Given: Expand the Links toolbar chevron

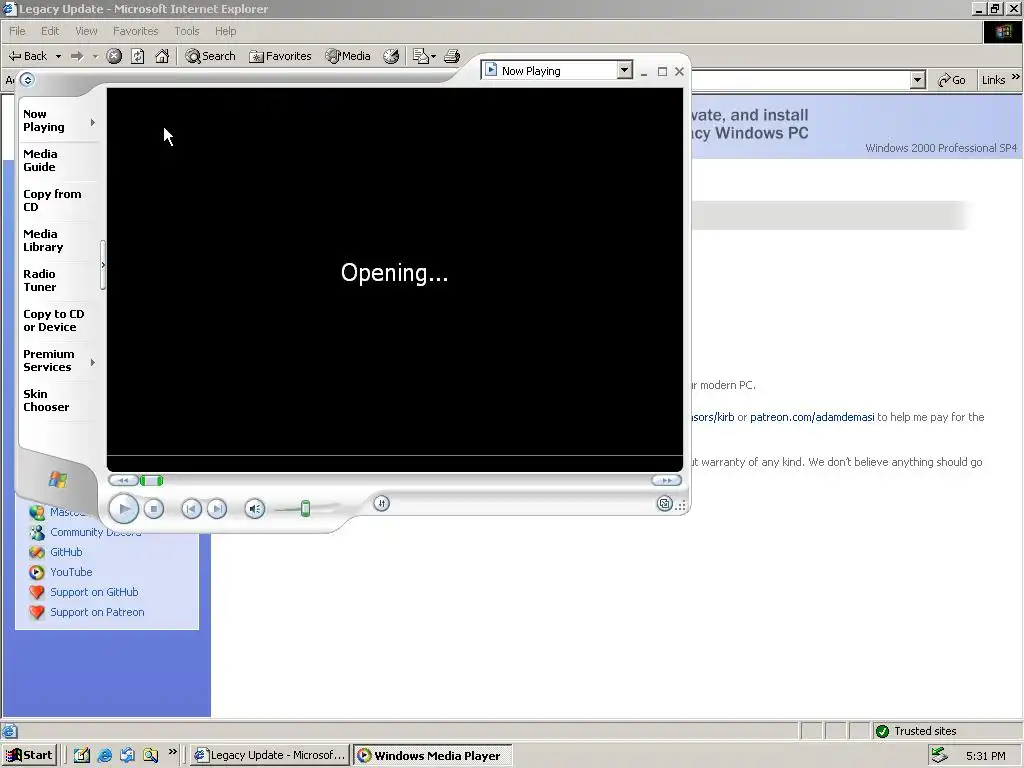Looking at the screenshot, I should pos(1016,77).
